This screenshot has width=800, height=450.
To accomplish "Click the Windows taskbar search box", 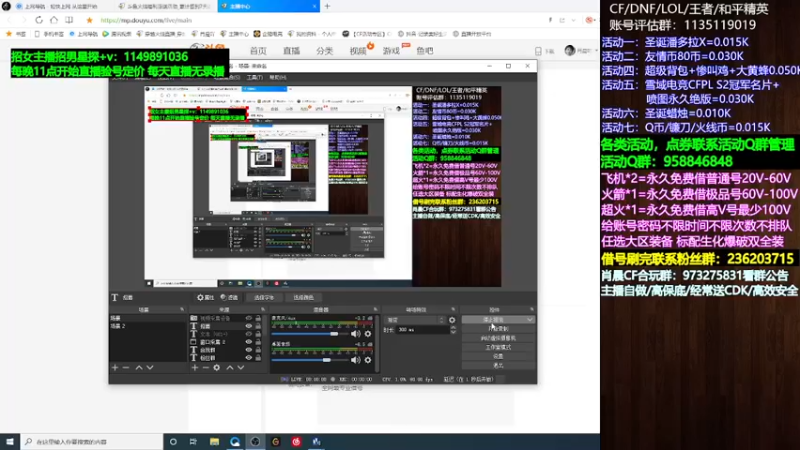I will tap(91, 441).
